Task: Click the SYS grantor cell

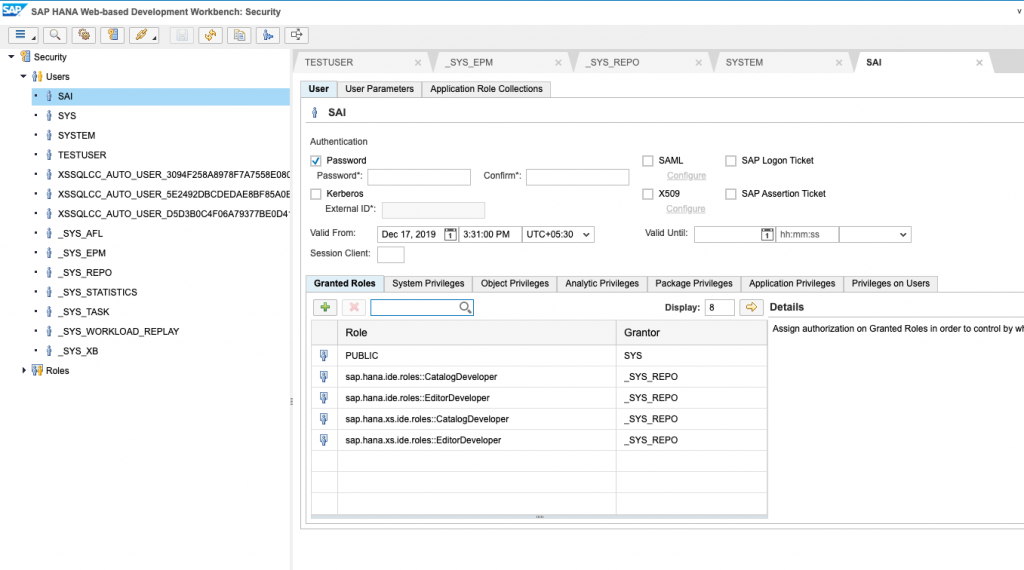Action: click(692, 356)
